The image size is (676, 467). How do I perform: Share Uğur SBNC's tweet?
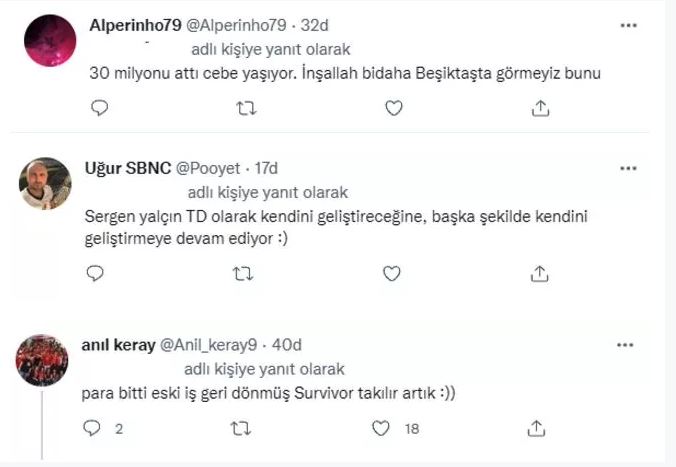[x=539, y=273]
